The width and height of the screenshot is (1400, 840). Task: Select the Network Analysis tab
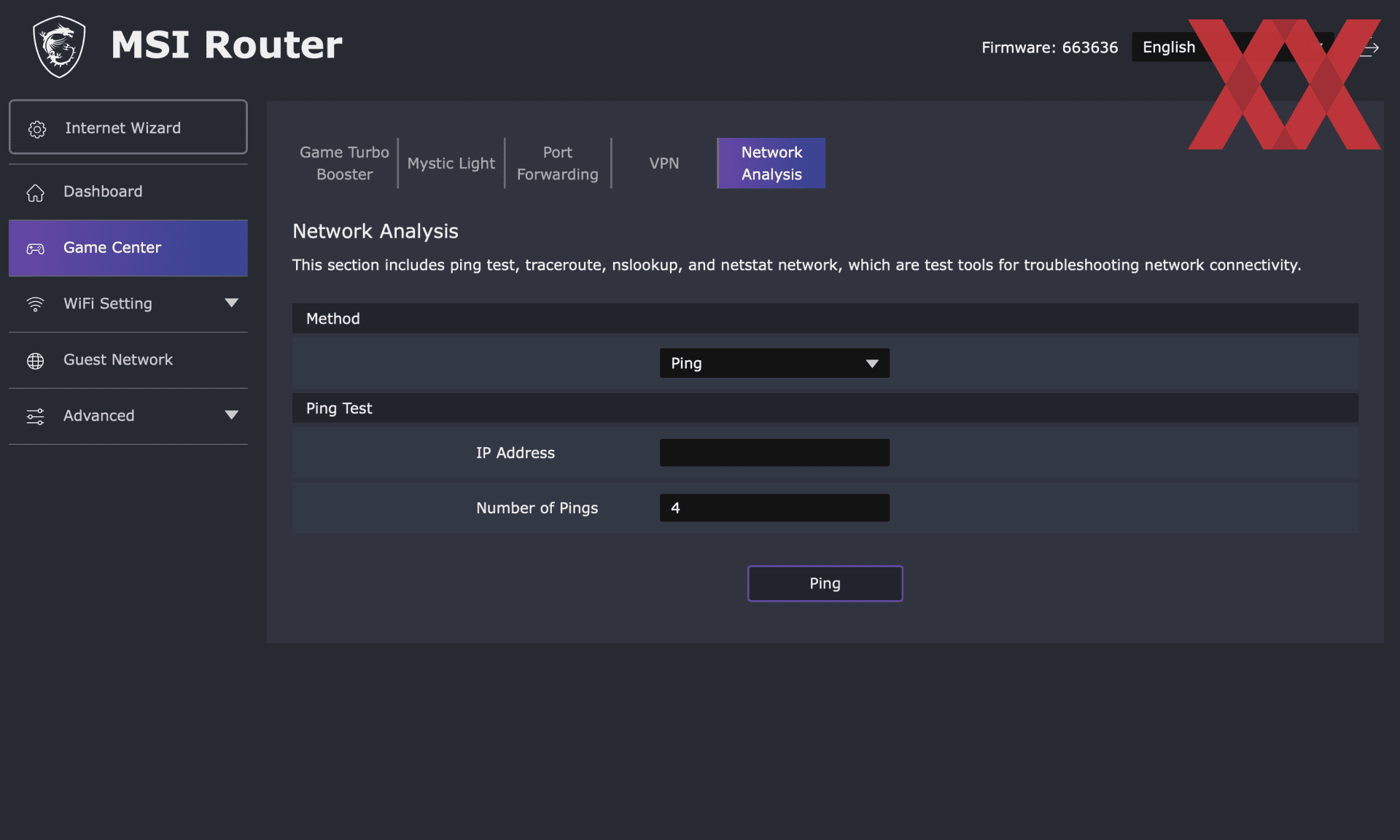771,163
